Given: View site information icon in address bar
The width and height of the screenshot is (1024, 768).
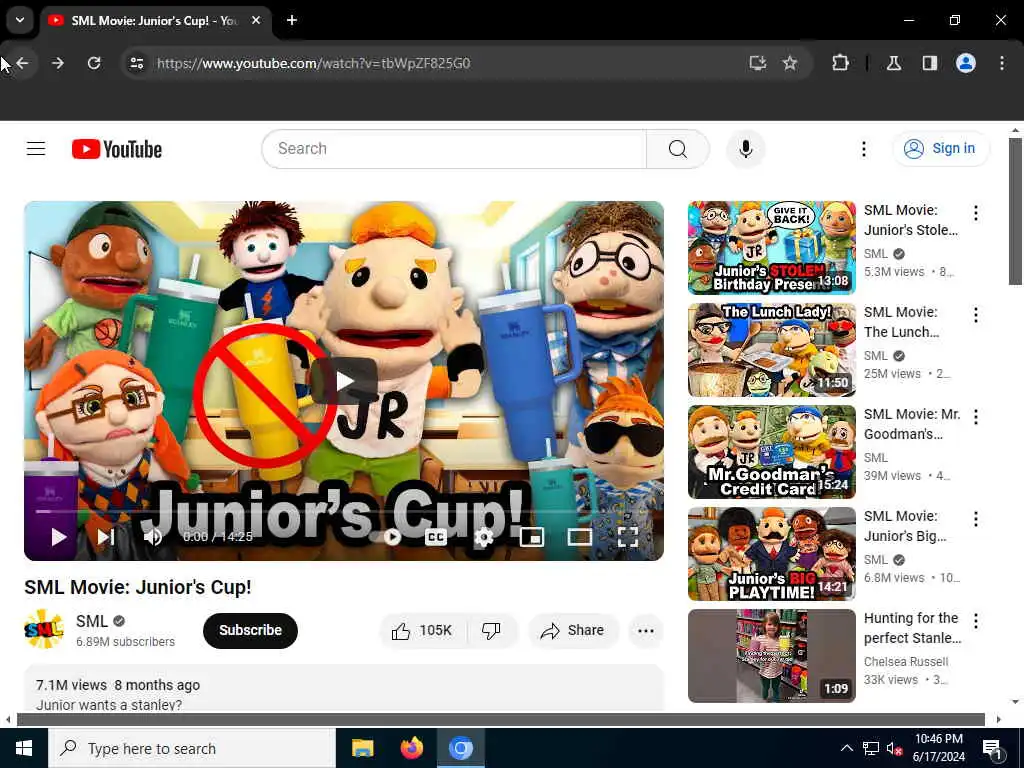Looking at the screenshot, I should click(x=137, y=63).
